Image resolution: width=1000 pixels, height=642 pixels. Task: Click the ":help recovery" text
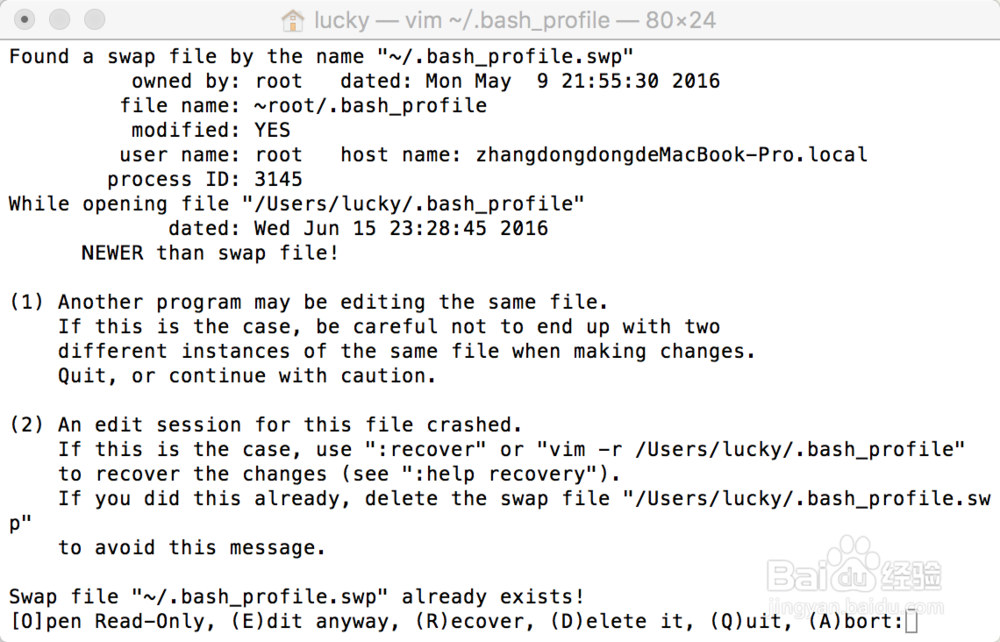point(507,474)
